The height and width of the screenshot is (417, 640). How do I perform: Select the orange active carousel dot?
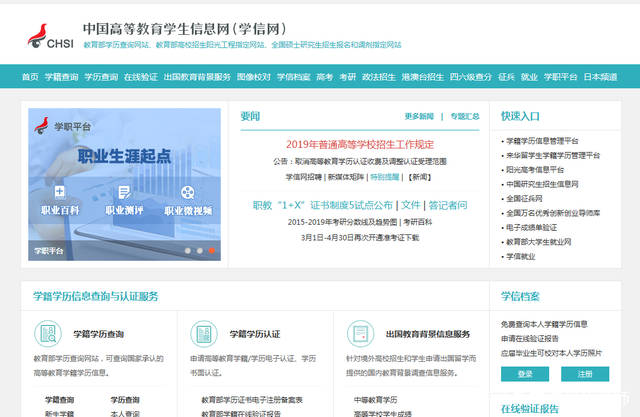coord(211,251)
